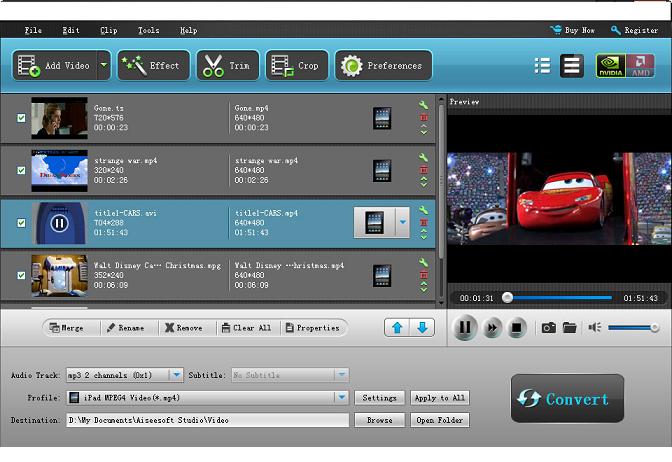Uncheck the title1-CARS.avi checkbox
672x462 pixels.
click(21, 223)
